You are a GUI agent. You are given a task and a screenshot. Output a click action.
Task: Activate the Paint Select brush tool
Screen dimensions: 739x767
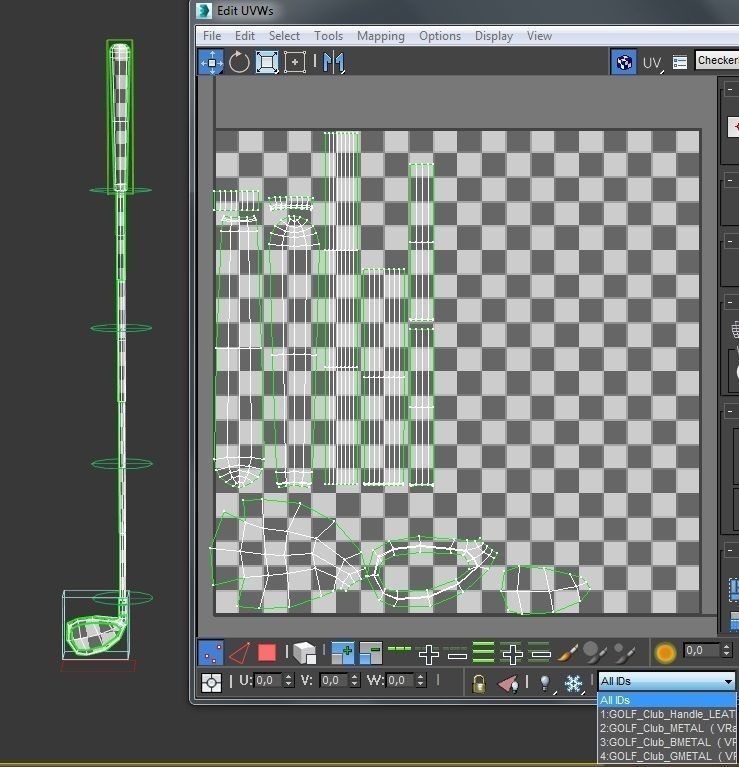[567, 653]
